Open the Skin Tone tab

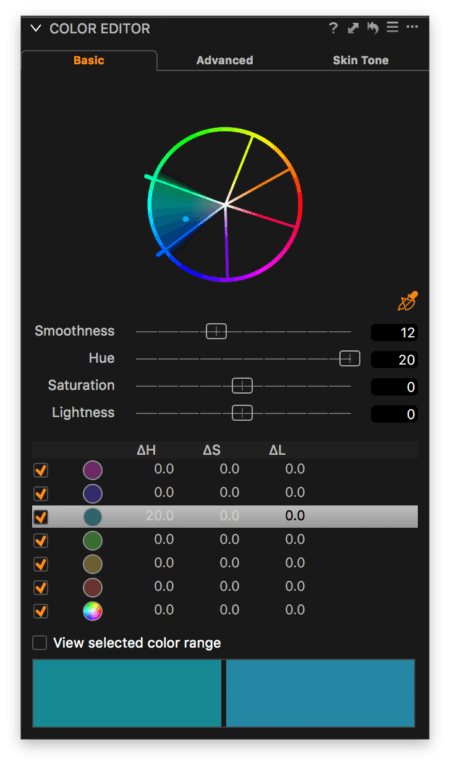coord(361,60)
